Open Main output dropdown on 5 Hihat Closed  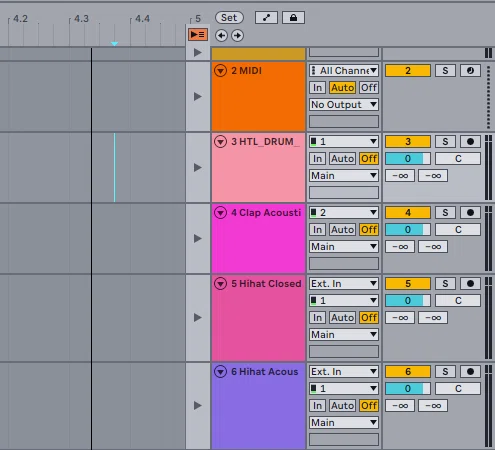click(344, 335)
